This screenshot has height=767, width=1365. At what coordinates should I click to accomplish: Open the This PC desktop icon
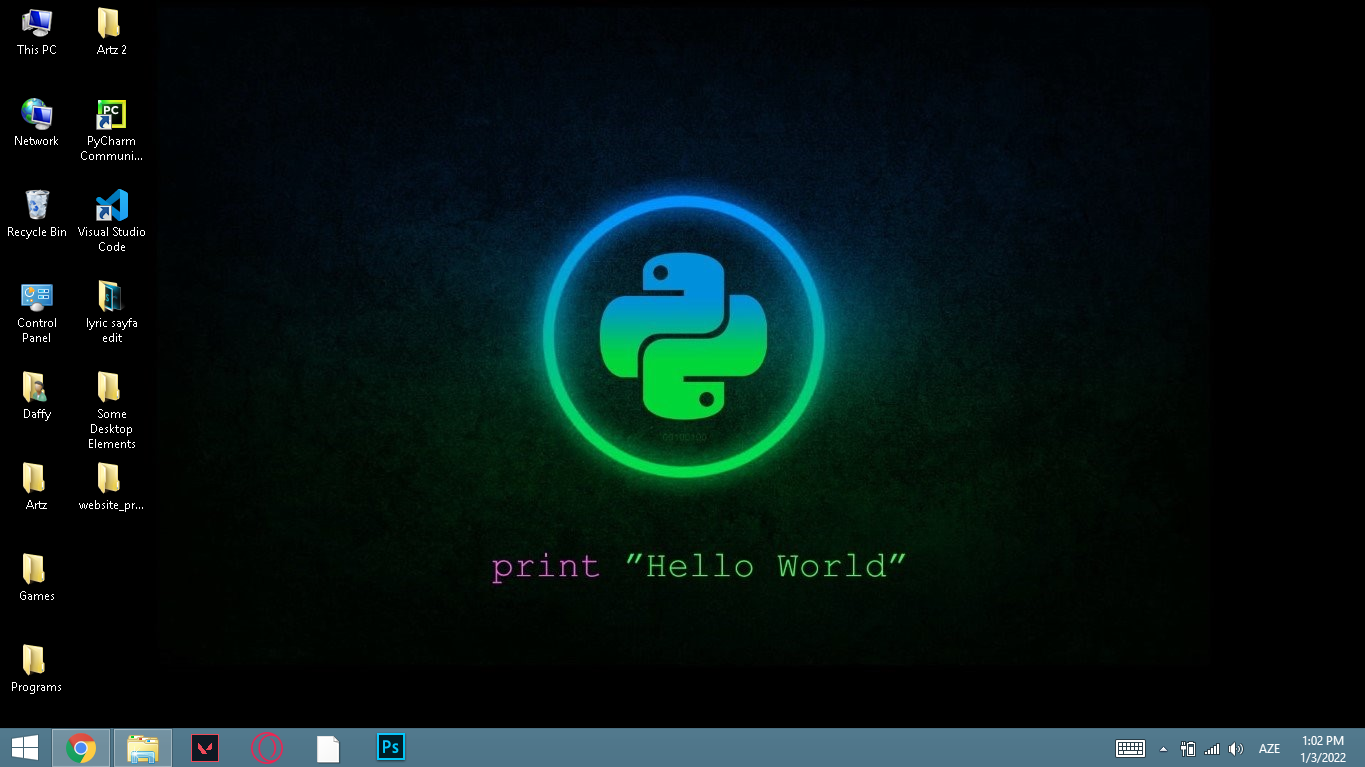[37, 32]
